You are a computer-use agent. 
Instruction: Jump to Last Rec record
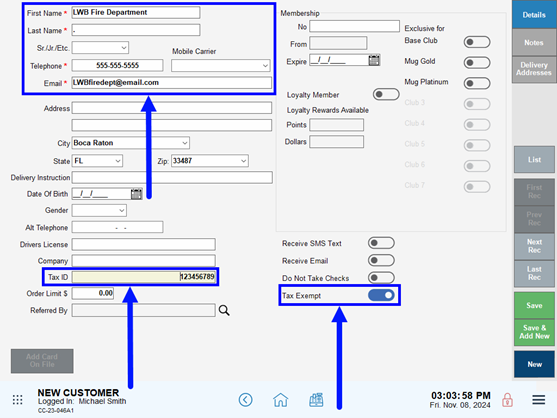click(534, 273)
